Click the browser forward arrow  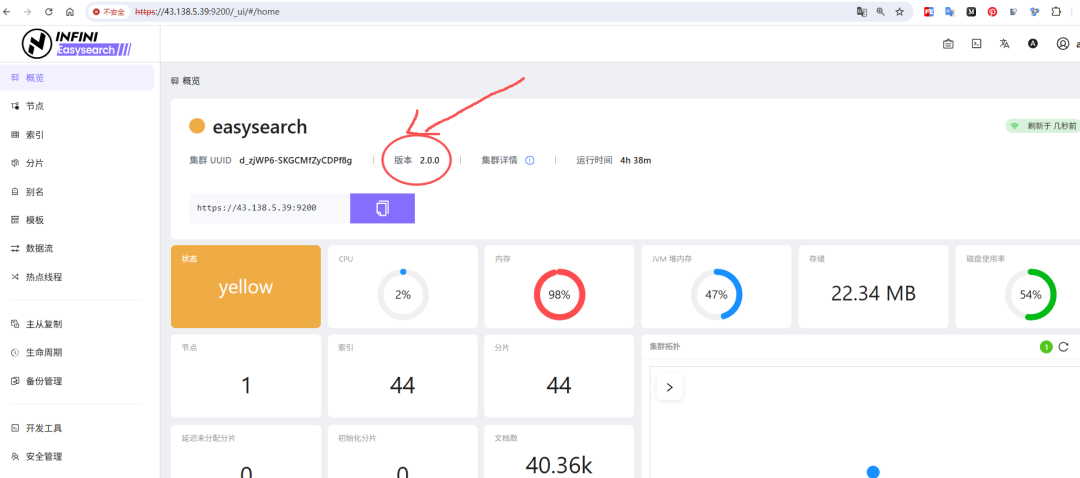(x=28, y=12)
